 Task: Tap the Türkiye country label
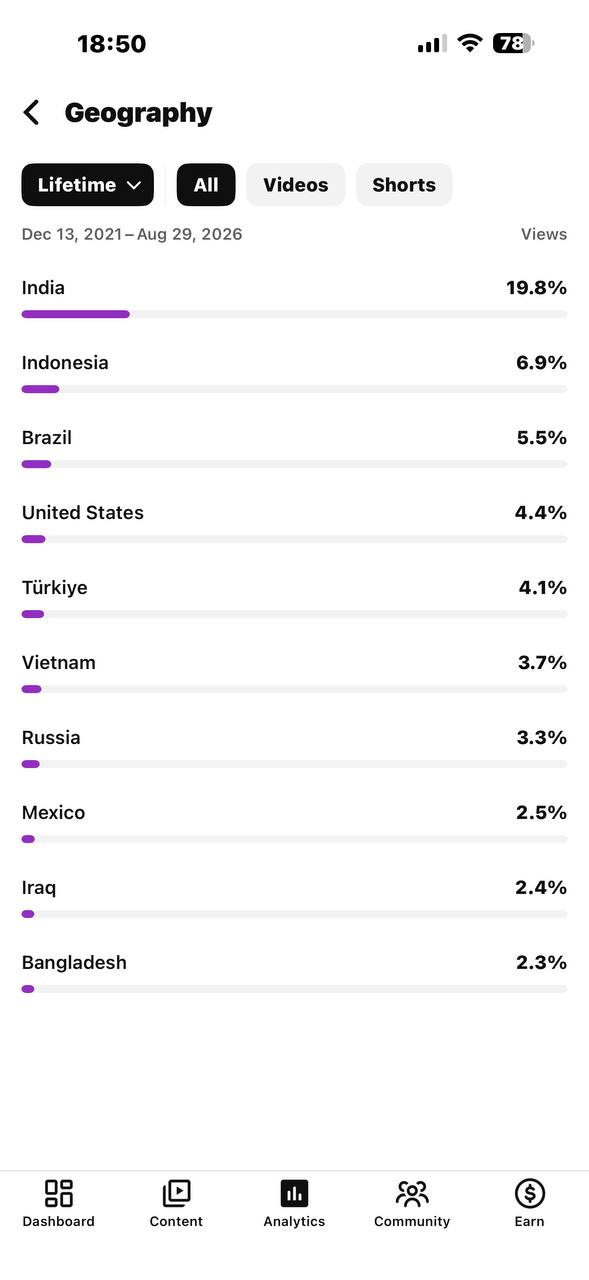[55, 588]
